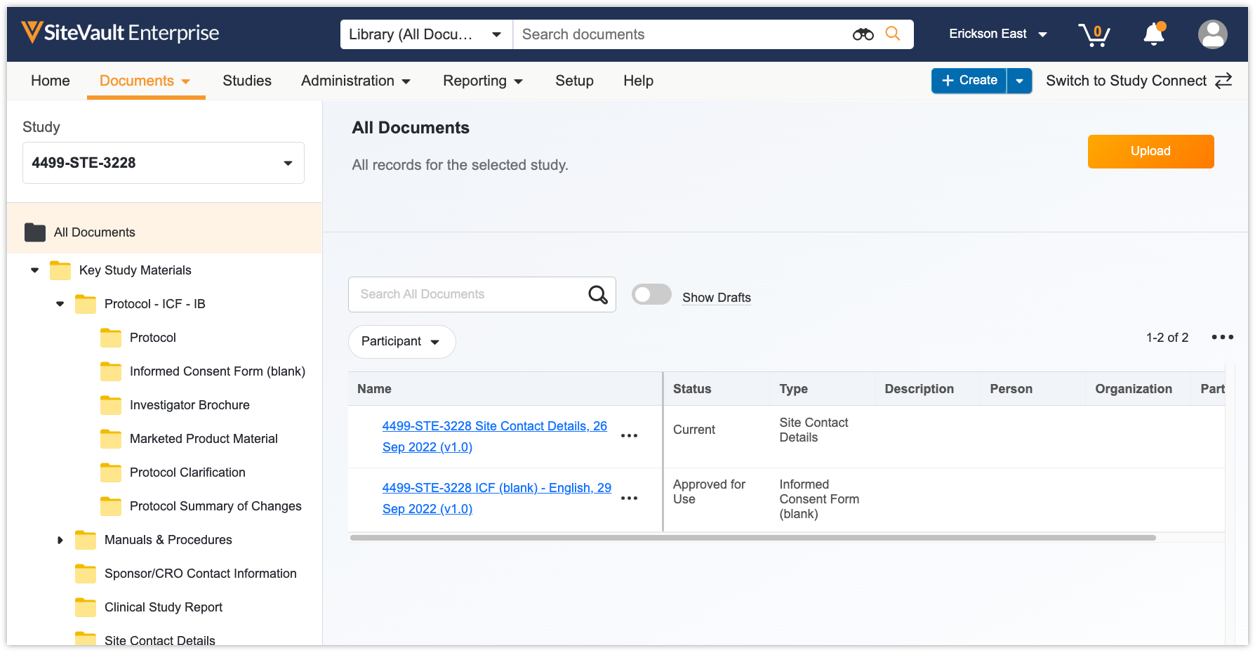Open the Erickson East site dropdown
This screenshot has width=1255, height=652.
[x=998, y=34]
